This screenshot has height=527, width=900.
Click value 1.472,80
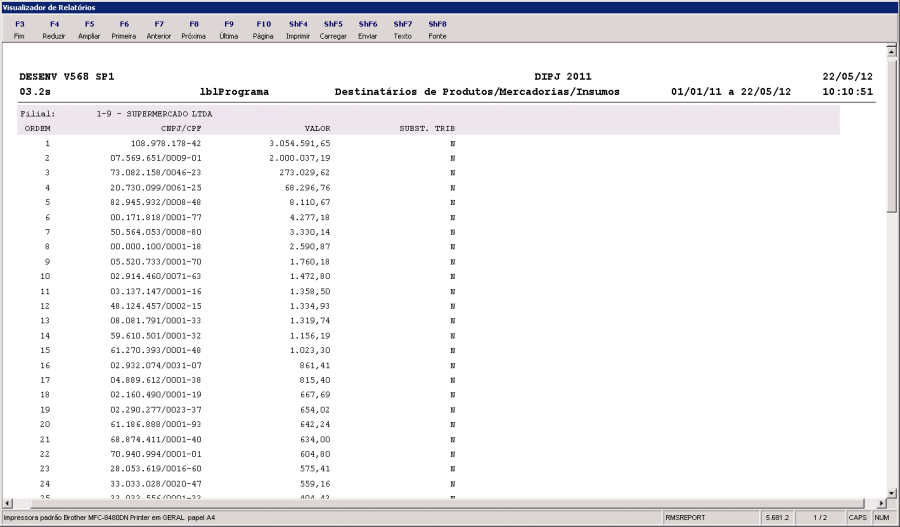(x=310, y=276)
